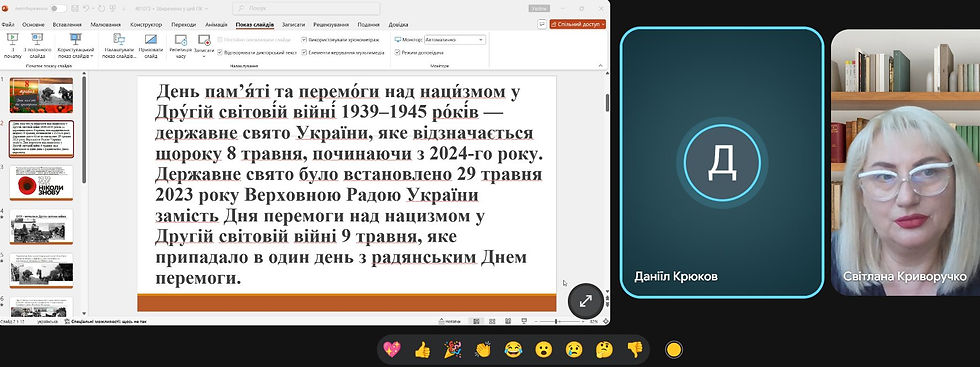Switch to the Анімація ribbon tab

[x=216, y=24]
